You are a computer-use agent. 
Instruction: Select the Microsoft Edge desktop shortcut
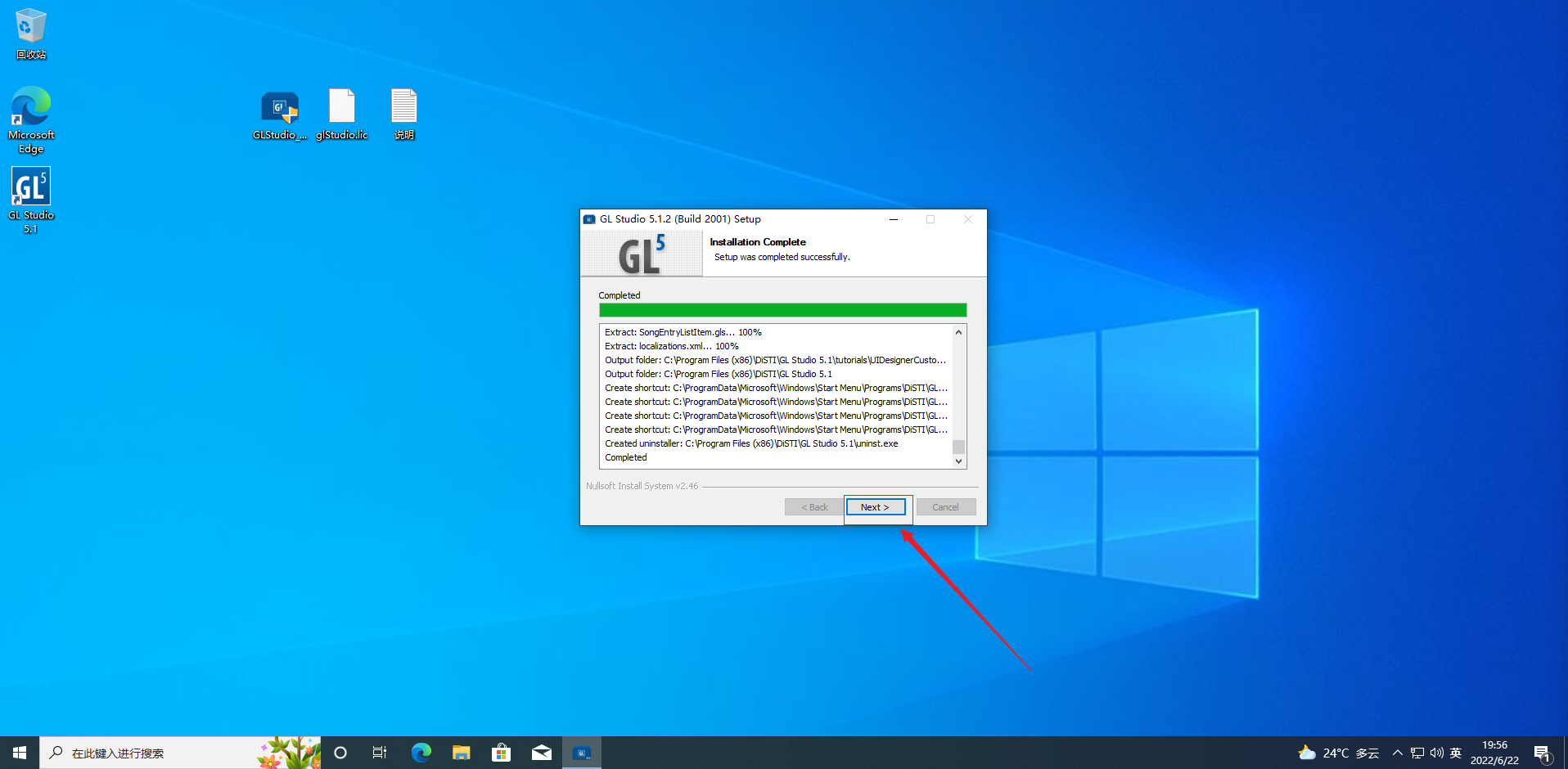click(31, 120)
